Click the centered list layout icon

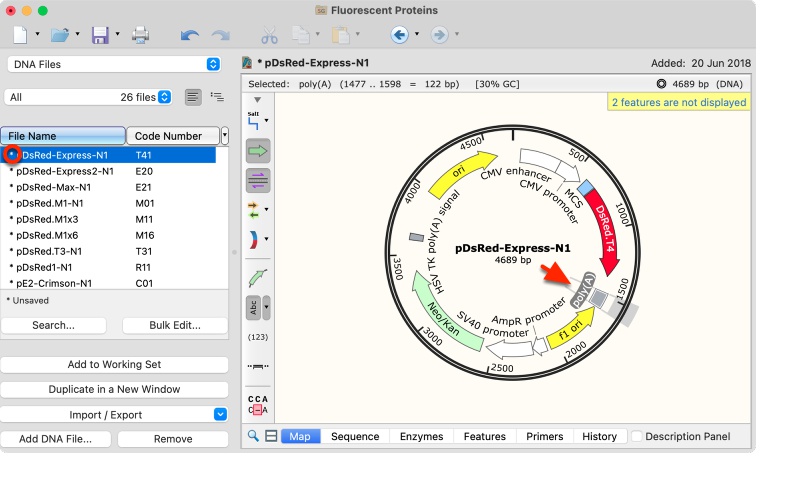[x=193, y=97]
